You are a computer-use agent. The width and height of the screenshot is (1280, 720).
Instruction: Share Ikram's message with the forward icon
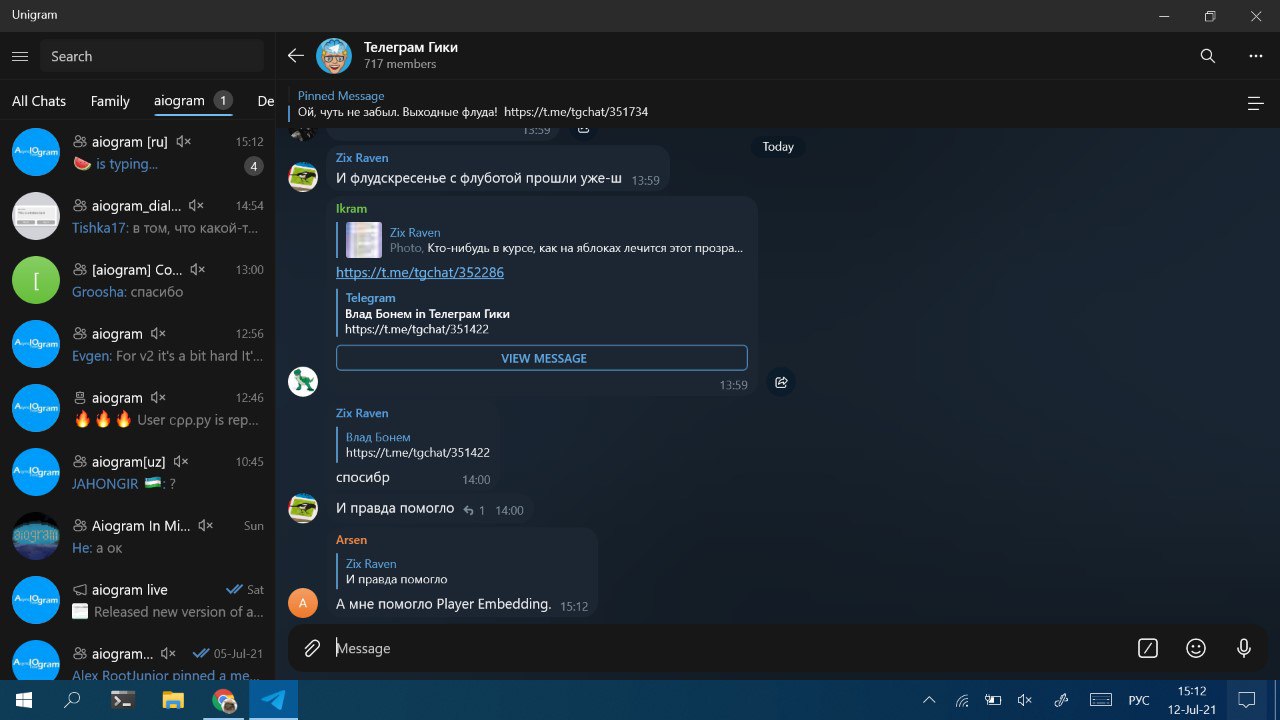[781, 382]
